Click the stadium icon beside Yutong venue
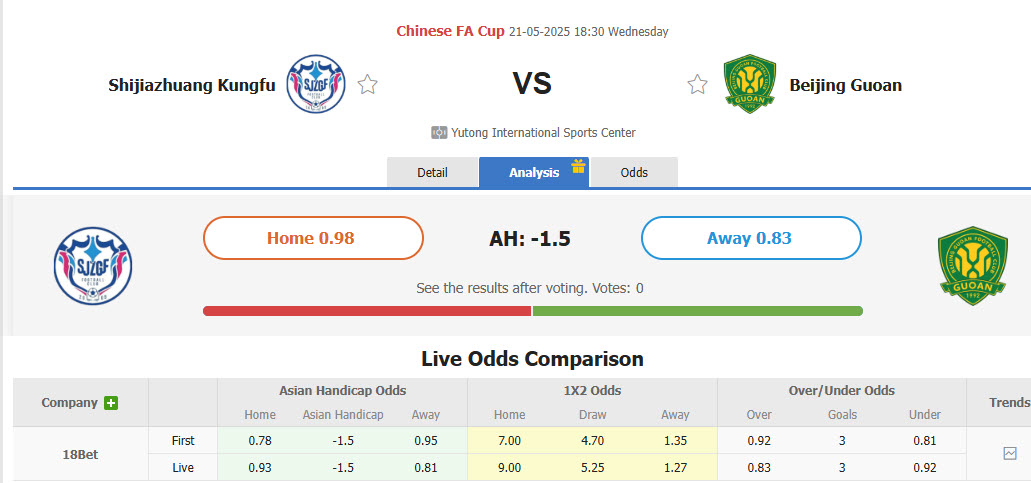Image resolution: width=1031 pixels, height=483 pixels. coord(439,133)
